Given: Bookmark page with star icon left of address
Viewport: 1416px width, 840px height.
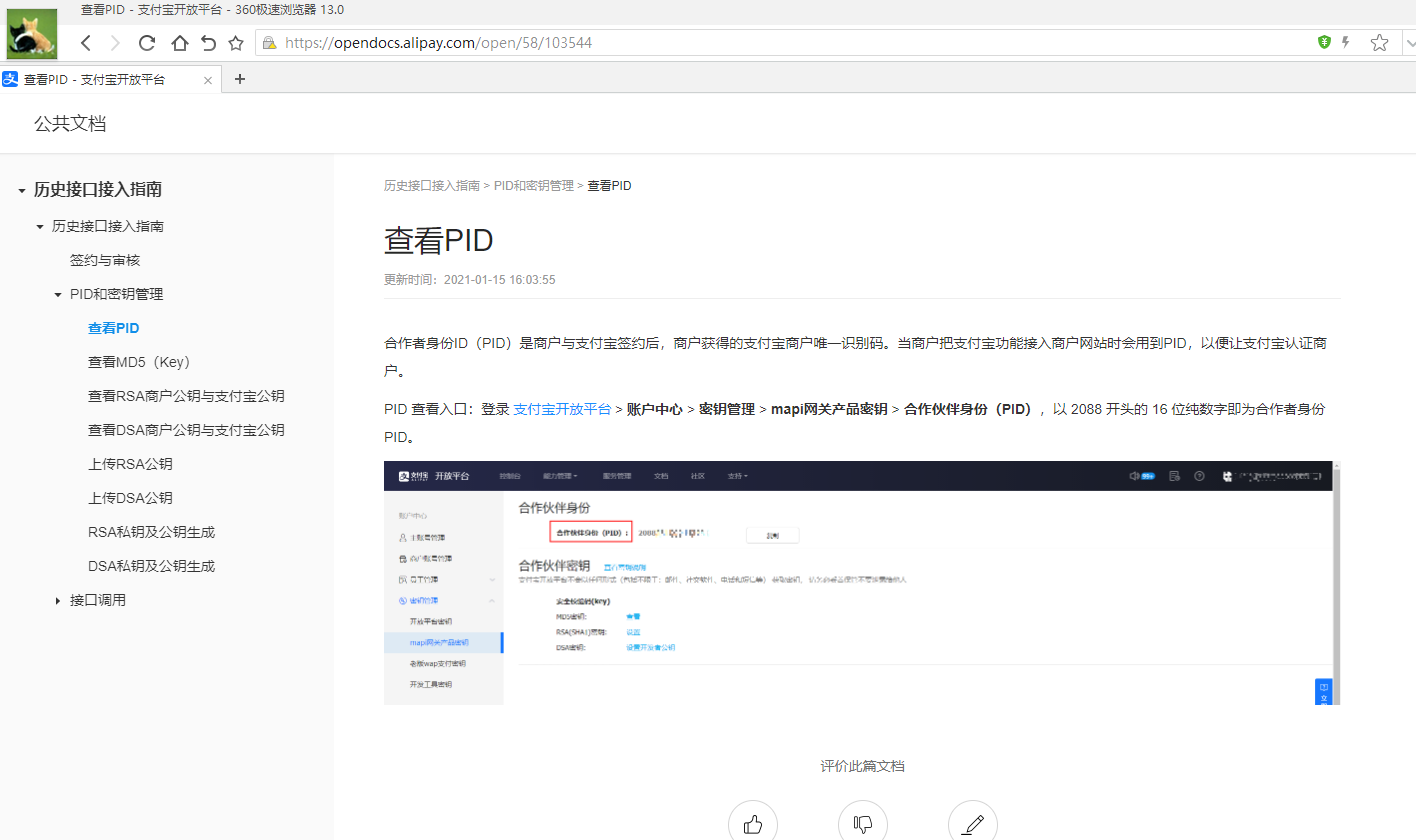Looking at the screenshot, I should (x=236, y=43).
